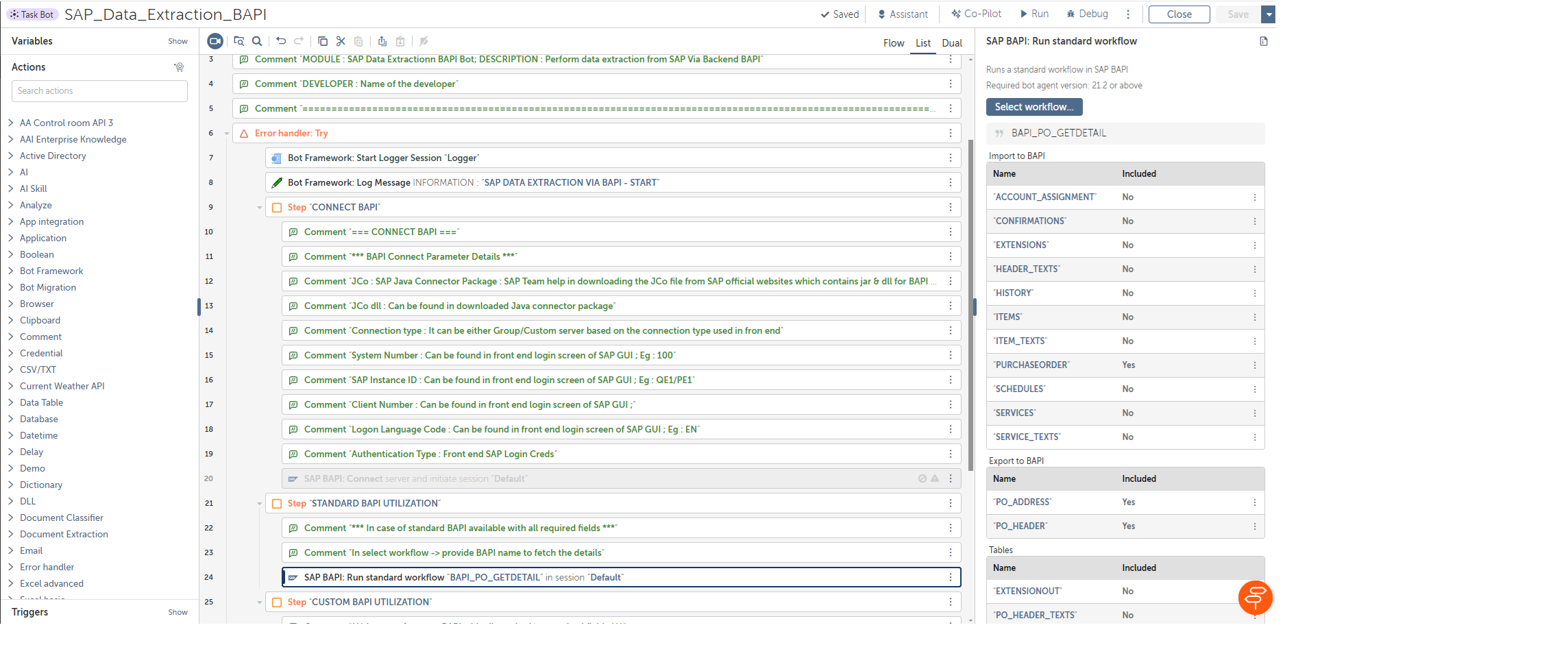
Task: Collapse the Error handler Try block
Action: pos(227,134)
